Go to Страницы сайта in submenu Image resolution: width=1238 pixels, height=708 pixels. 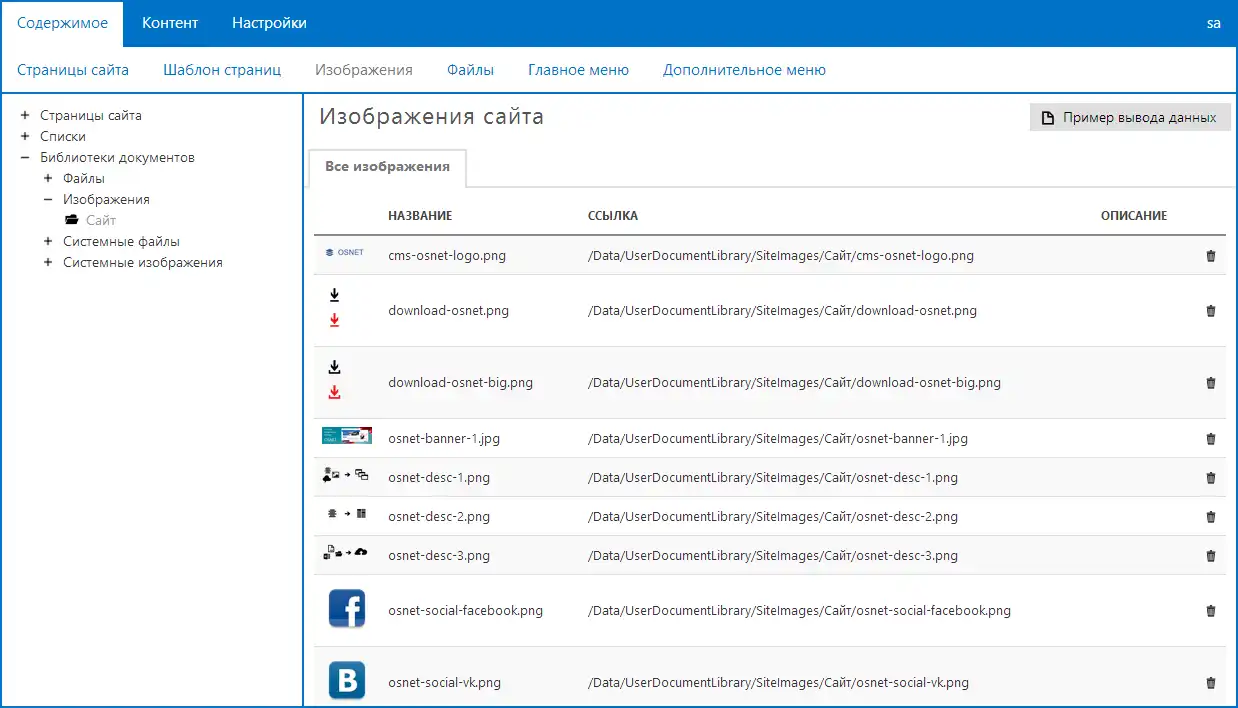click(73, 70)
